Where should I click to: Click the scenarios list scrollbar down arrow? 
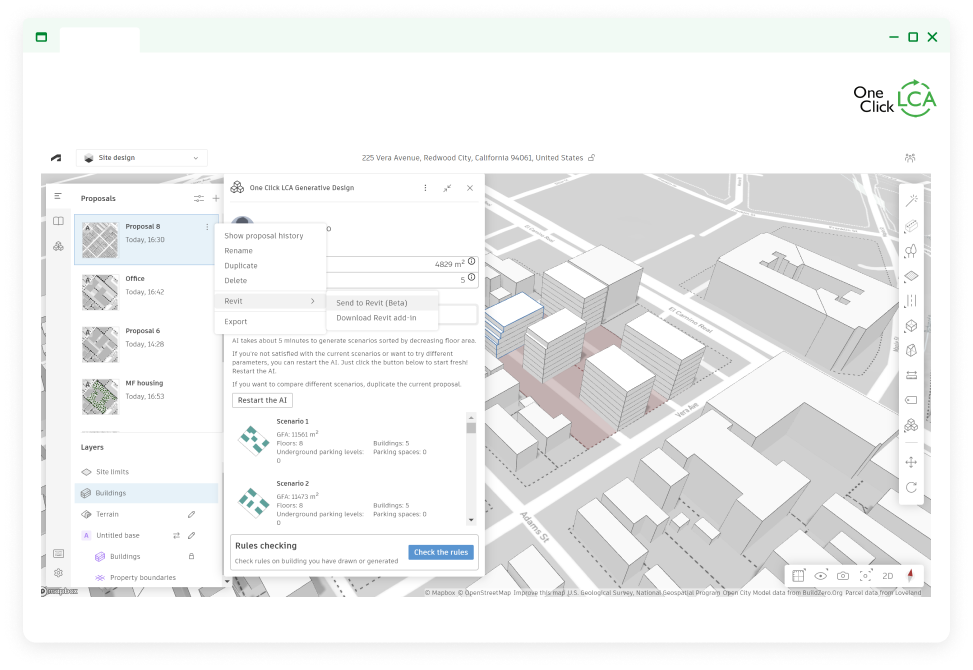(471, 520)
